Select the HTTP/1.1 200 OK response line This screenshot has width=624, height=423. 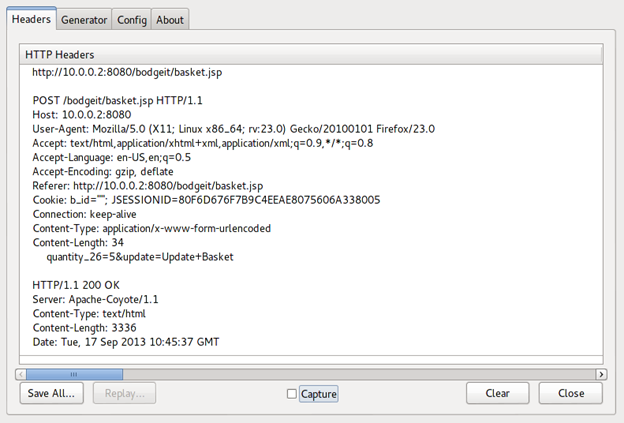click(x=76, y=285)
